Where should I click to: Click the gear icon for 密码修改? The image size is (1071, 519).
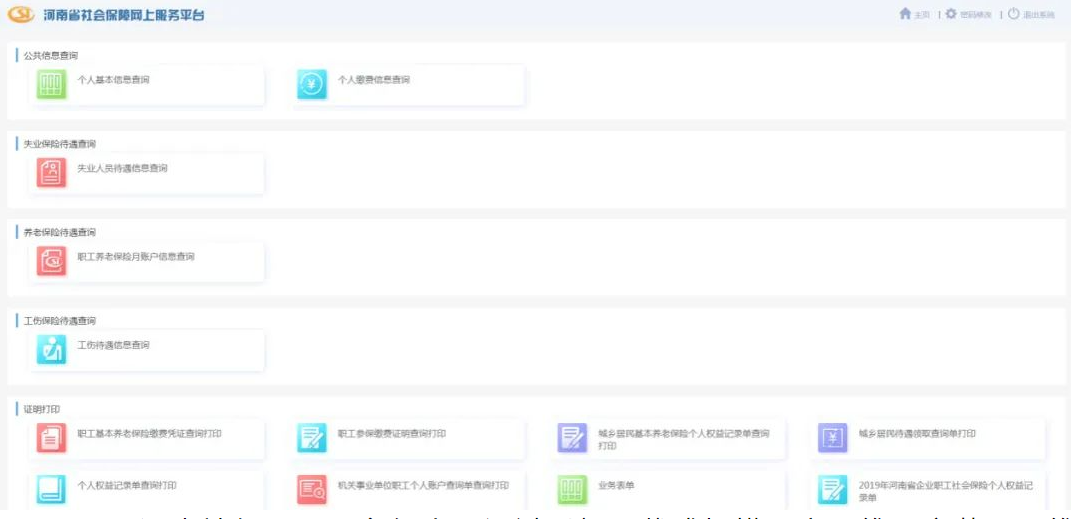point(951,14)
